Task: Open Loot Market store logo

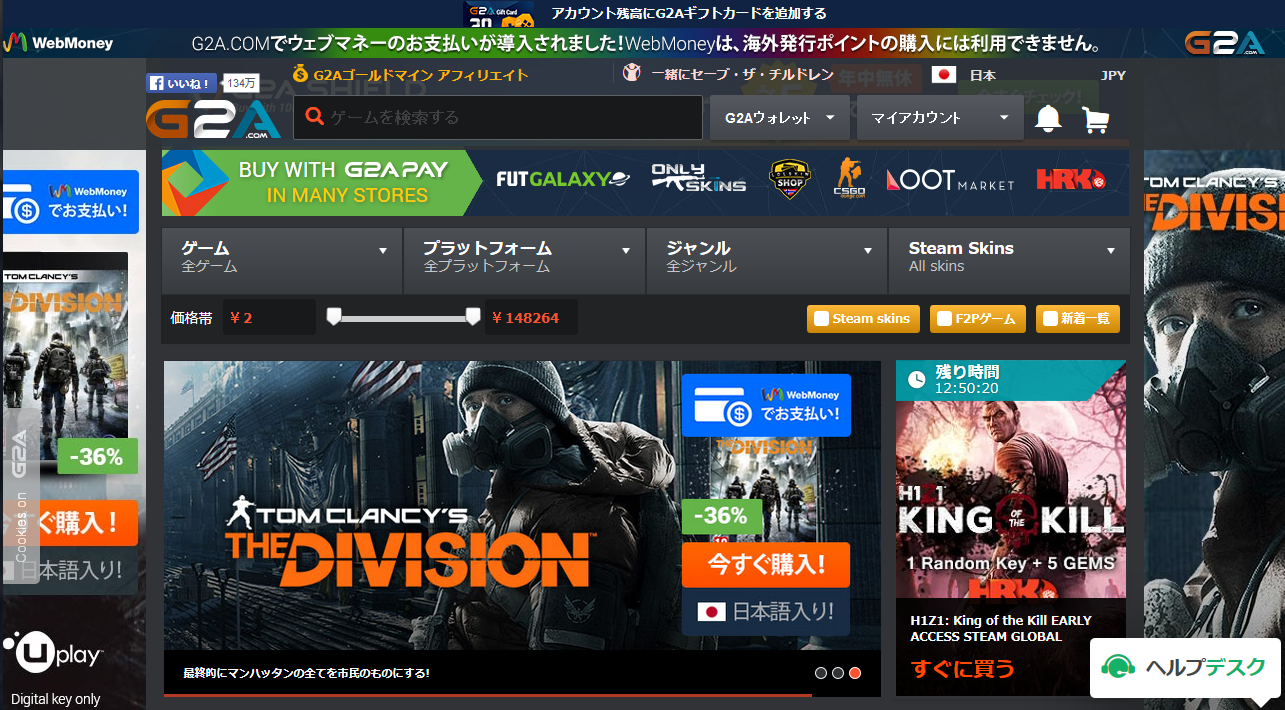Action: pyautogui.click(x=950, y=180)
